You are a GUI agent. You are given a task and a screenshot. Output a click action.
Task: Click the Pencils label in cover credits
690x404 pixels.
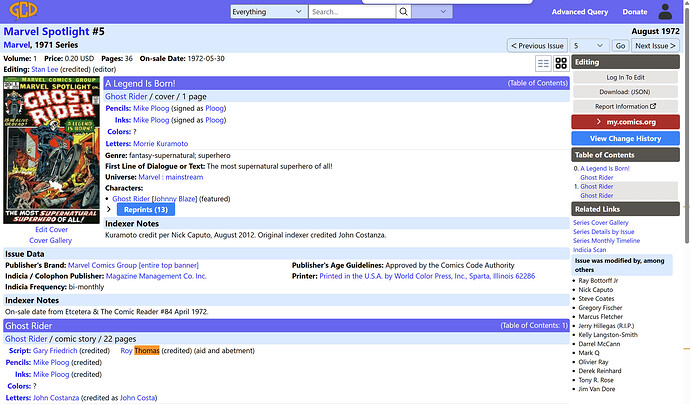[x=118, y=109]
